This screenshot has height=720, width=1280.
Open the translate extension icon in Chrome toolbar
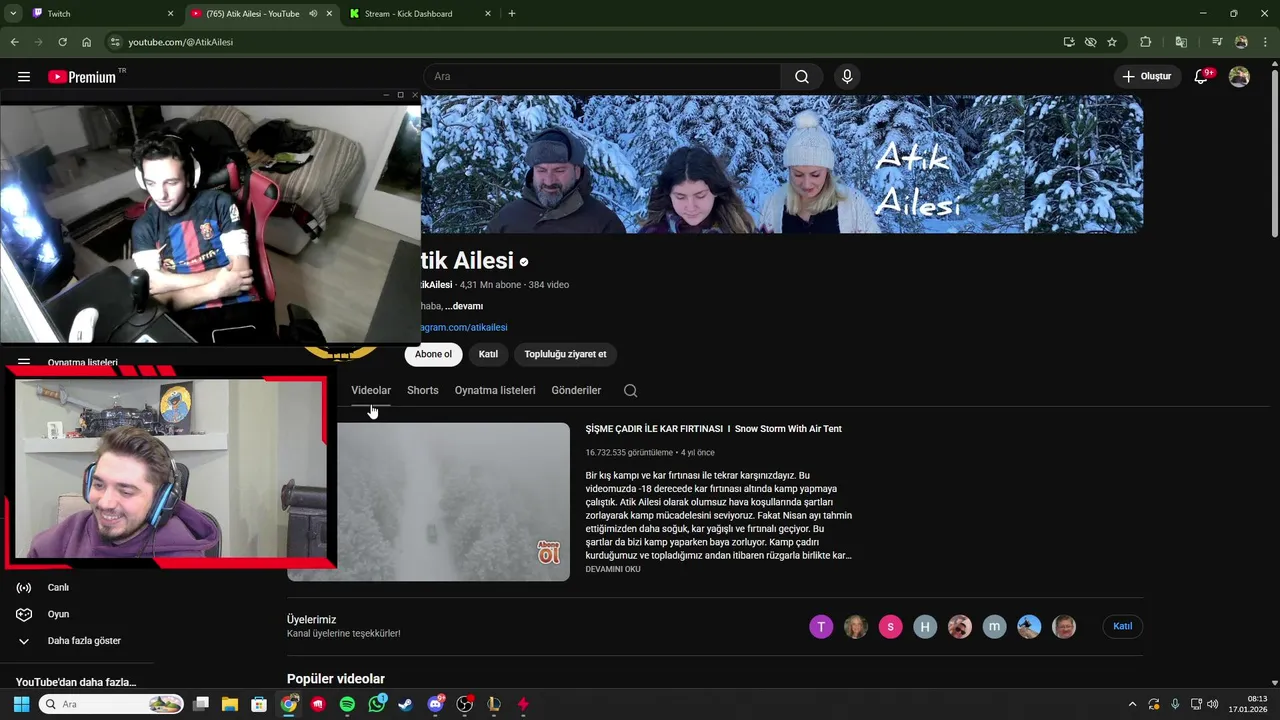pyautogui.click(x=1181, y=42)
